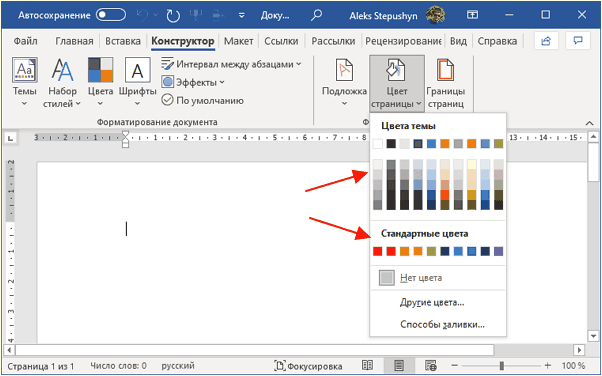Image resolution: width=602 pixels, height=376 pixels.
Task: Expand Themes (Темы) dropdown arrow
Action: point(25,104)
